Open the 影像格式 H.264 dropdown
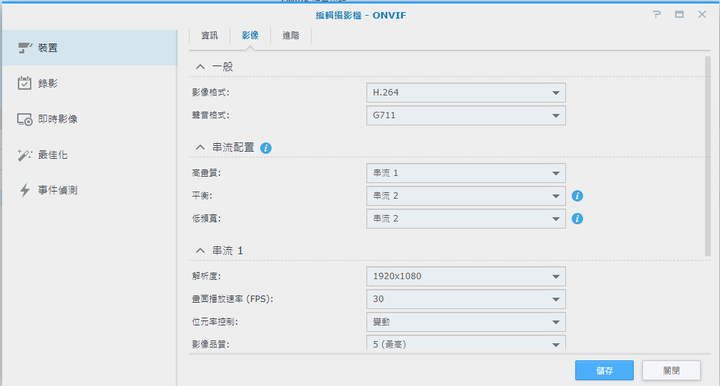Viewport: 720px width, 386px height. [466, 93]
